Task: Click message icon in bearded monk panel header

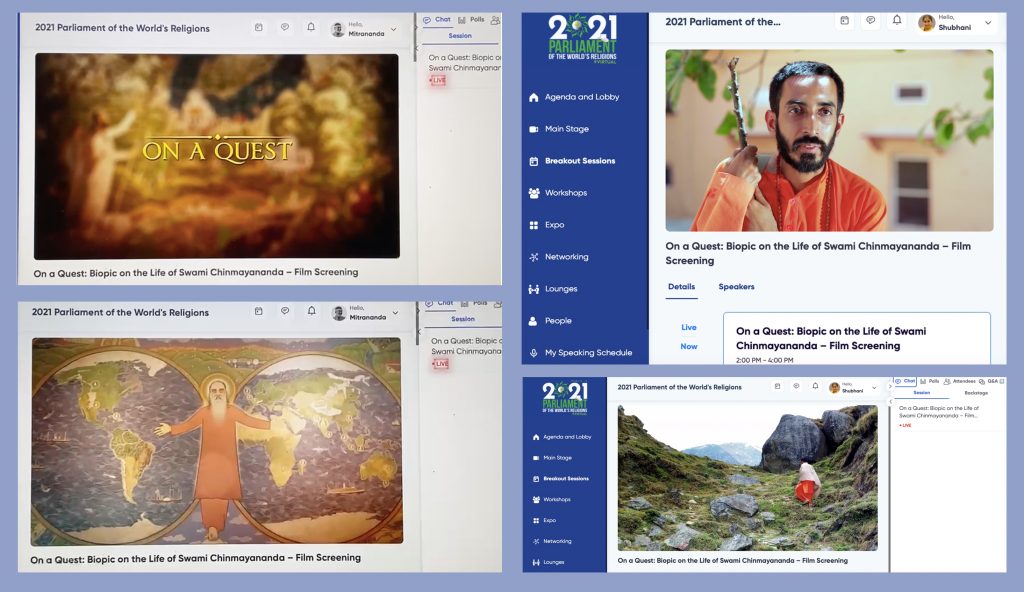Action: coord(871,21)
